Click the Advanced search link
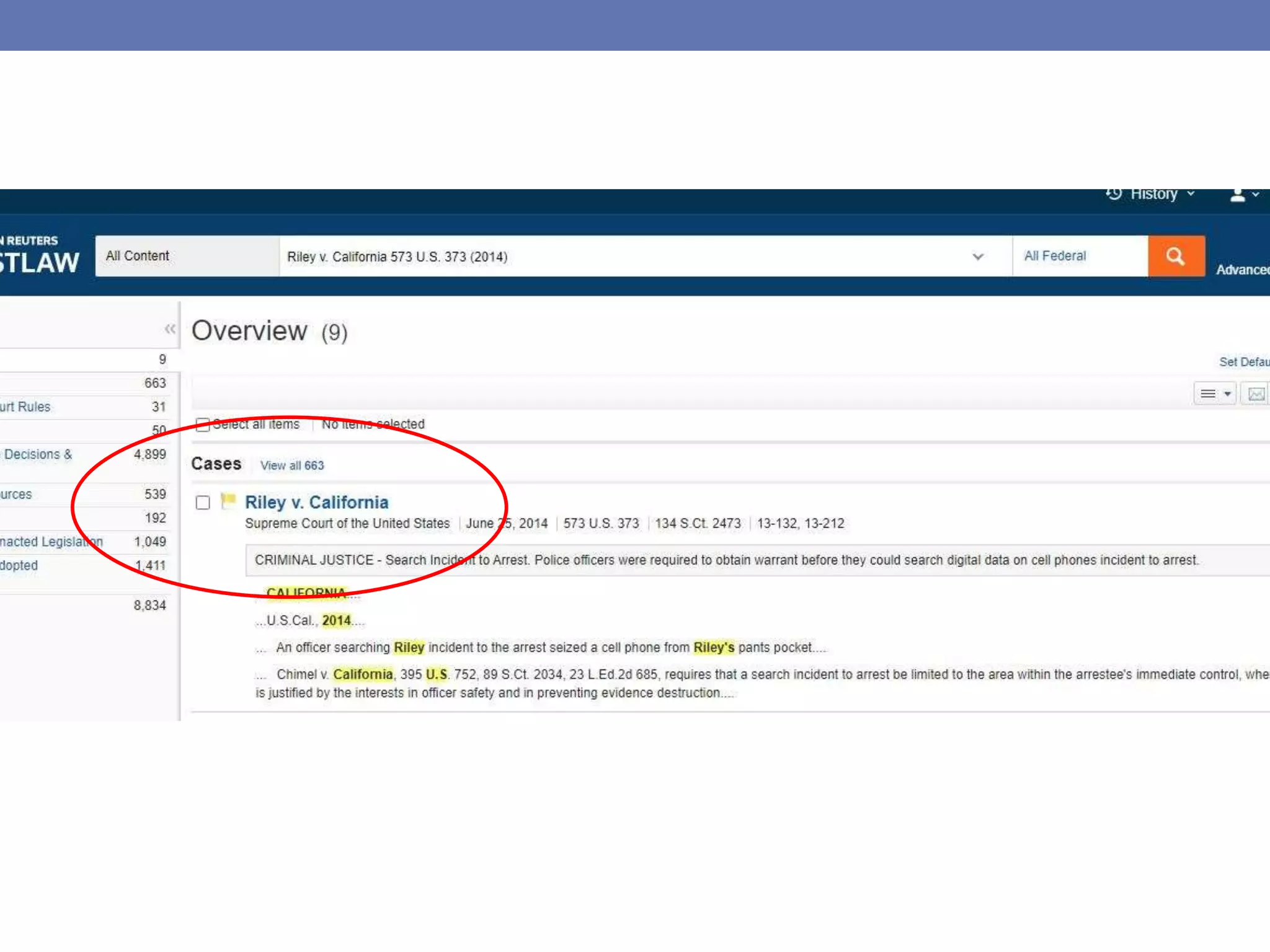The width and height of the screenshot is (1270, 952). 1242,270
